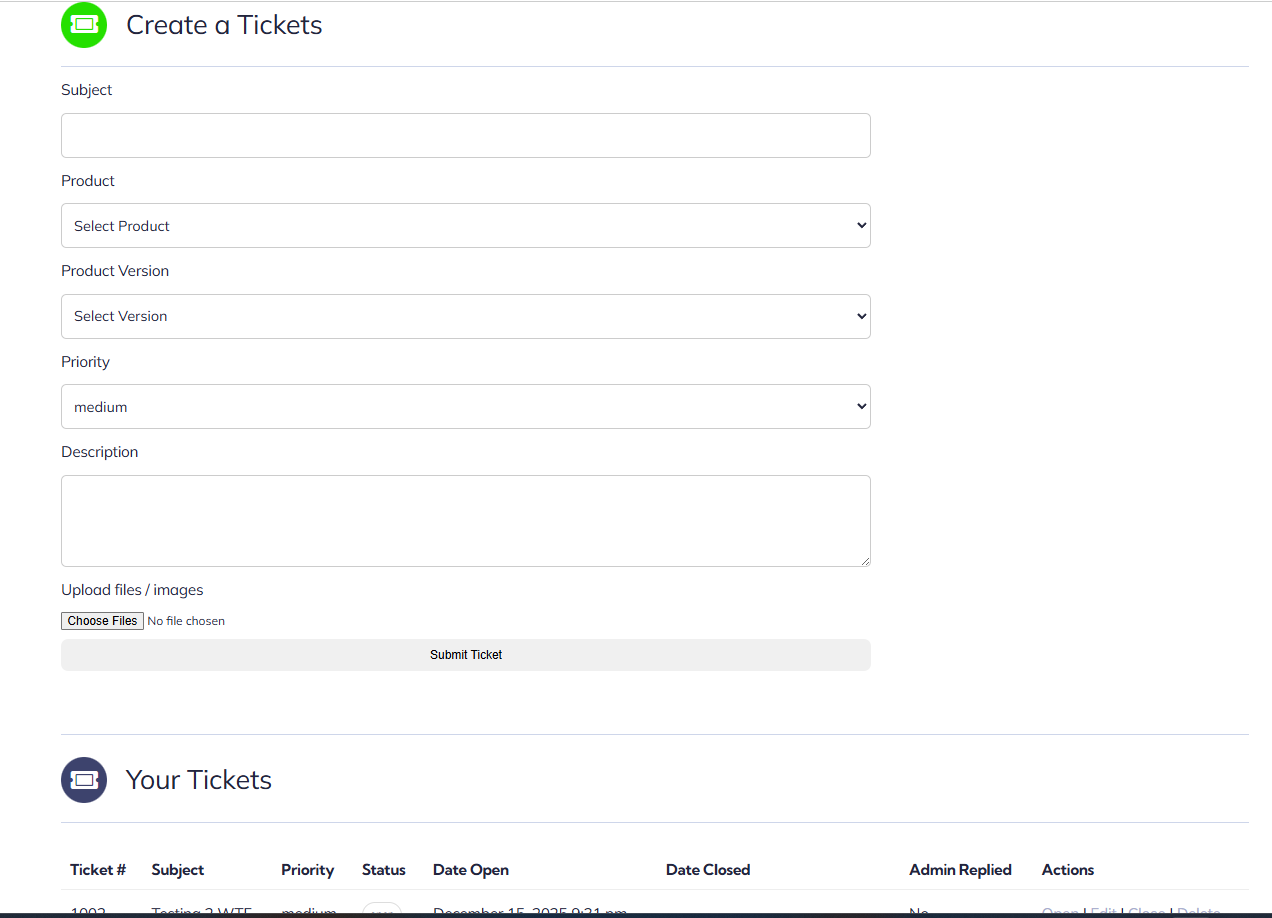Click the Priority column header in tickets table

click(307, 870)
